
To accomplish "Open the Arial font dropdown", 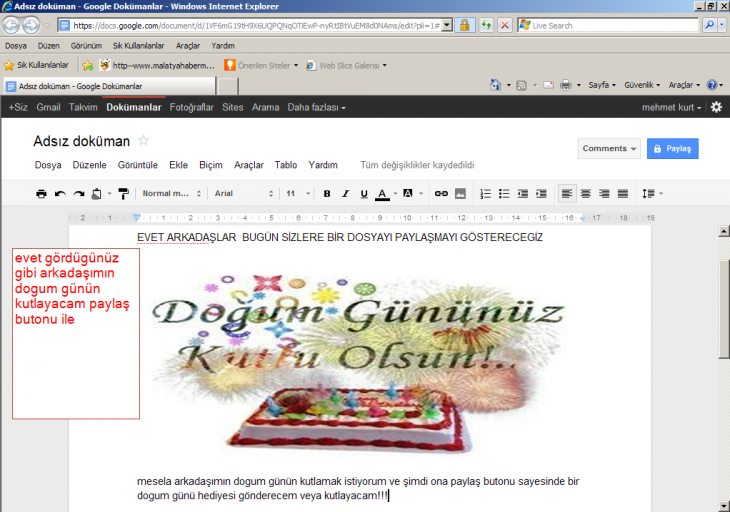I will [243, 194].
